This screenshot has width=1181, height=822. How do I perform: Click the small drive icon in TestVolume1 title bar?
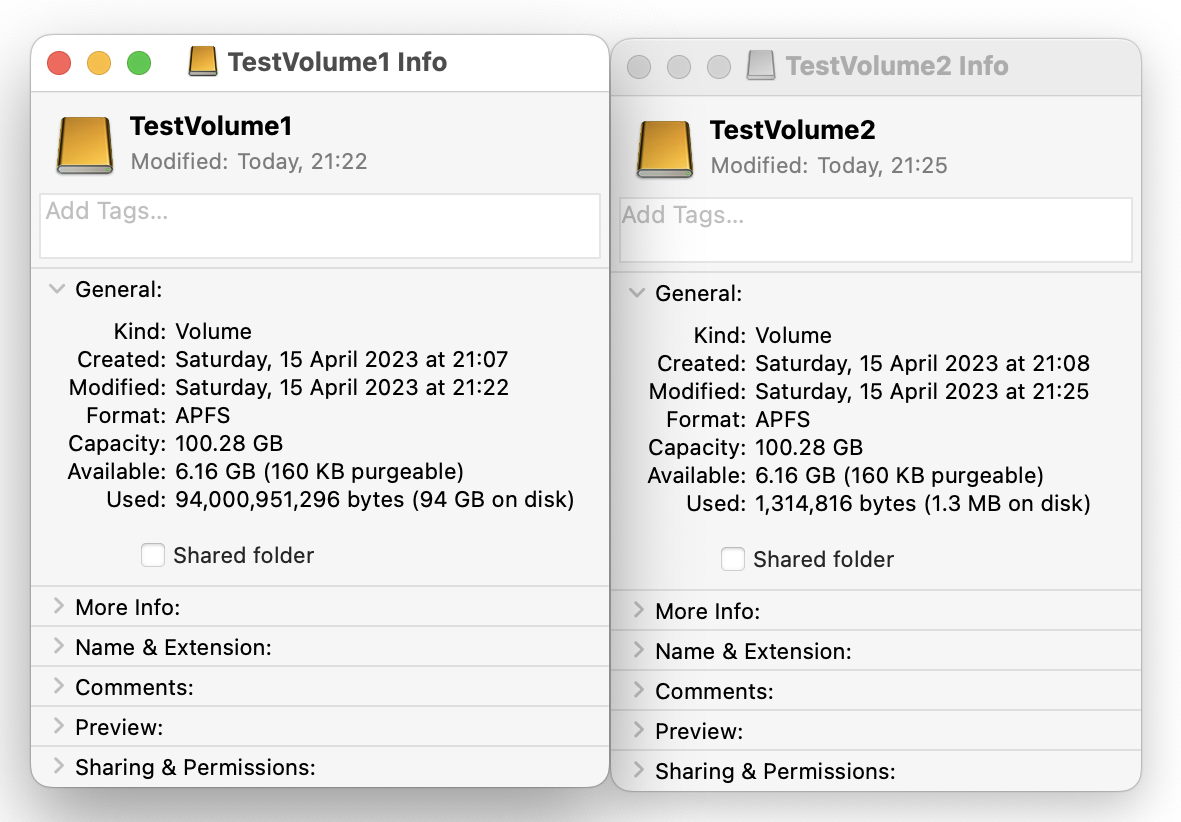203,61
